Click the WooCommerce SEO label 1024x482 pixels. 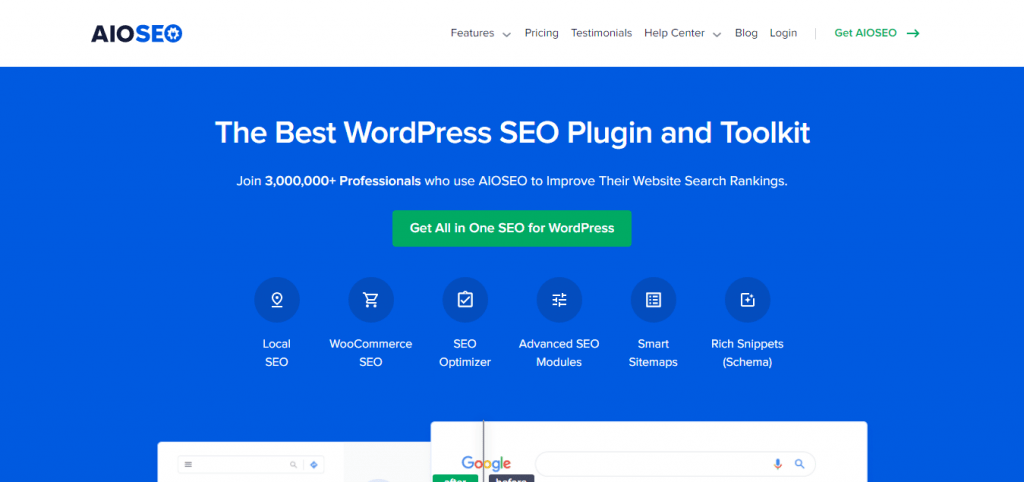[371, 353]
